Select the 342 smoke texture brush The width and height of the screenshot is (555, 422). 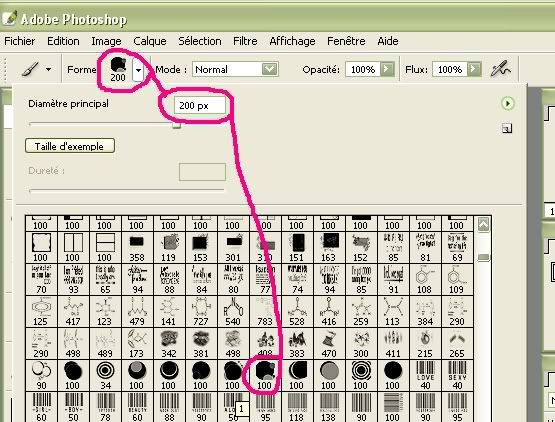pos(169,343)
